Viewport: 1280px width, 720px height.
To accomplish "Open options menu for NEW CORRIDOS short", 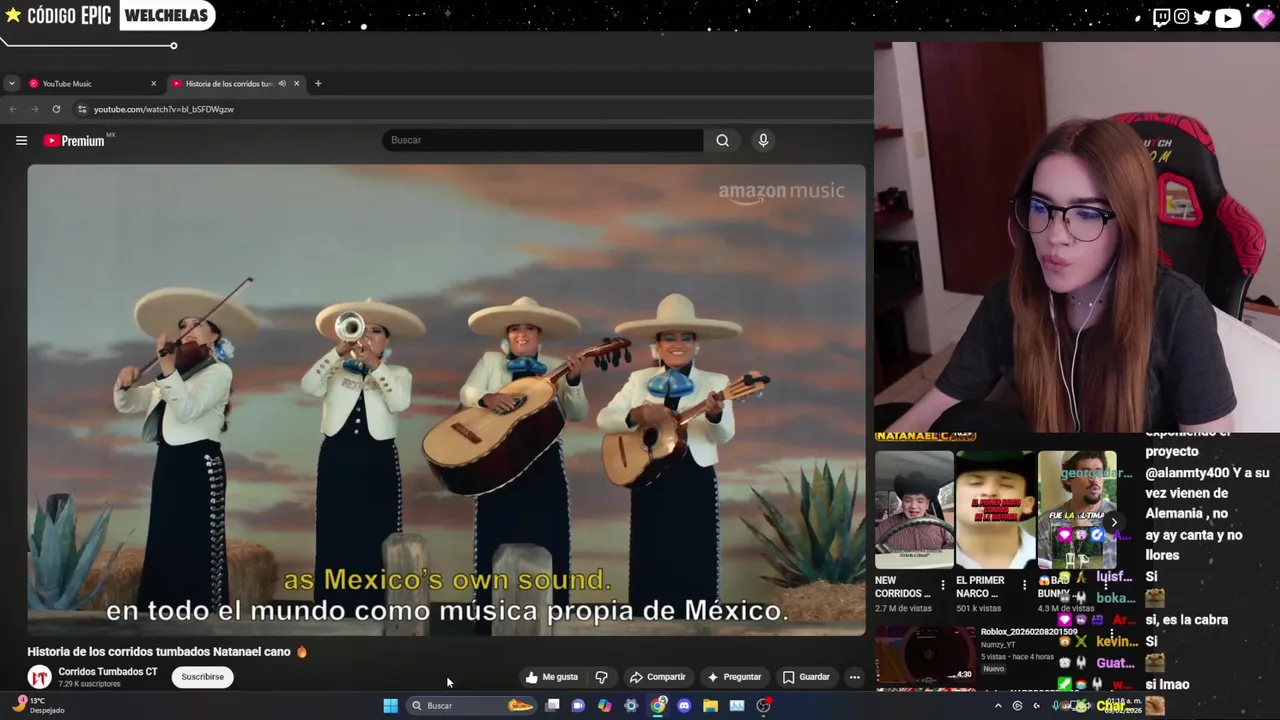I will click(x=942, y=585).
